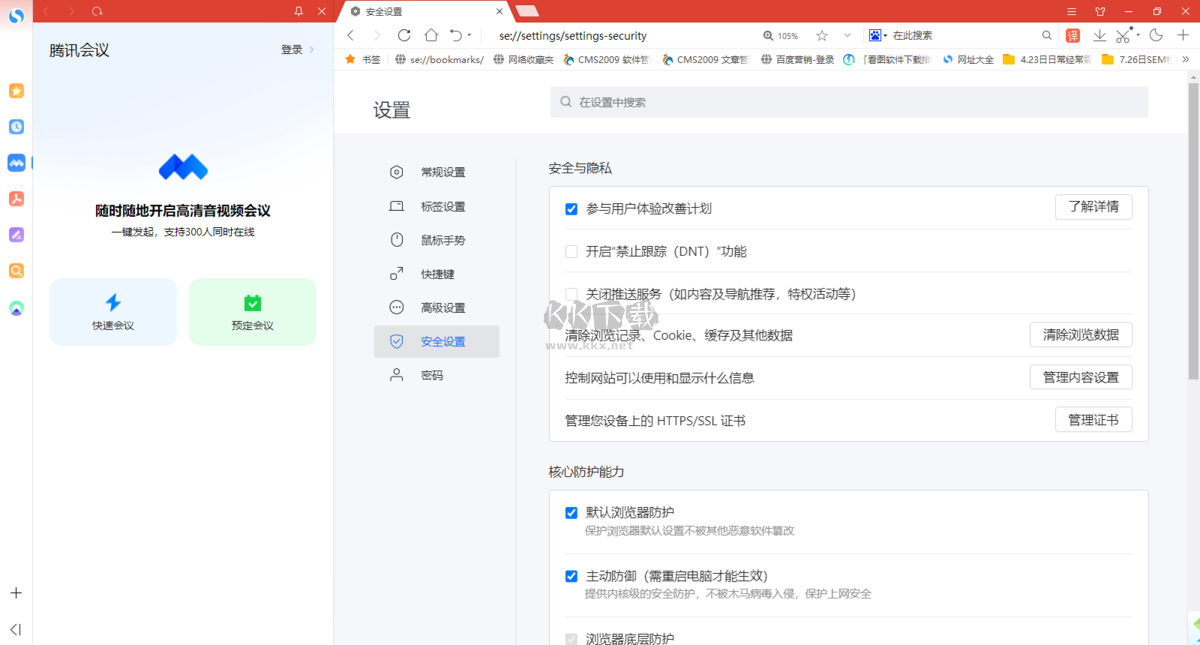Uncheck 参与用户体验改善计划

pyautogui.click(x=571, y=209)
